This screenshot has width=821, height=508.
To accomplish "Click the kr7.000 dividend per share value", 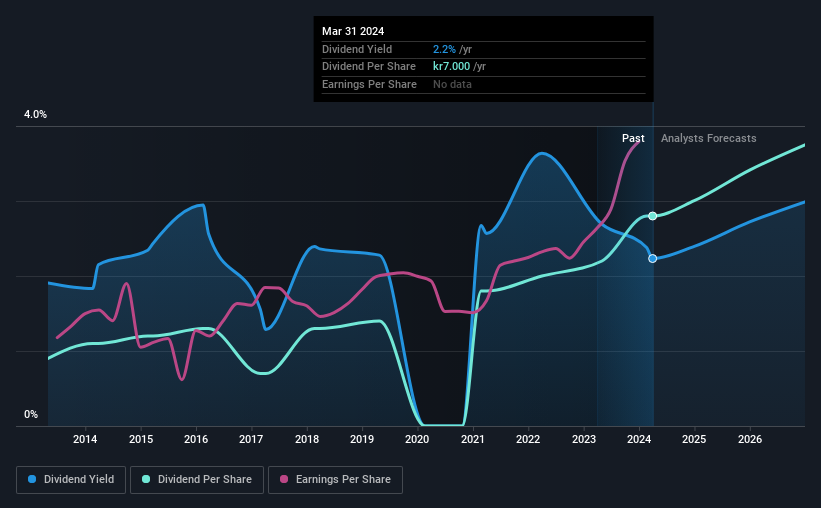I will tap(451, 67).
